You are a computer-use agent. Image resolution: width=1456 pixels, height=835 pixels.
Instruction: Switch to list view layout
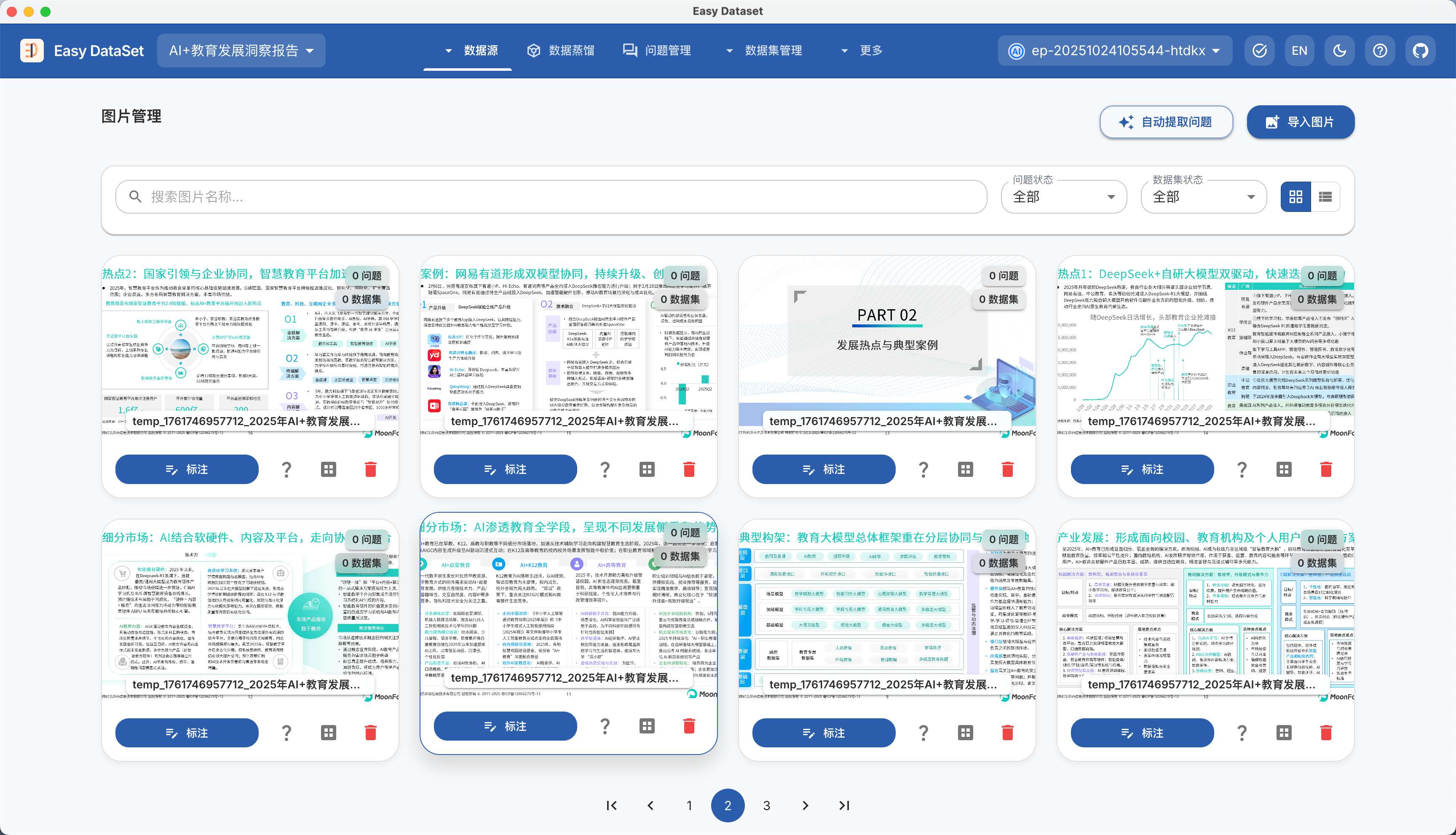click(1325, 197)
